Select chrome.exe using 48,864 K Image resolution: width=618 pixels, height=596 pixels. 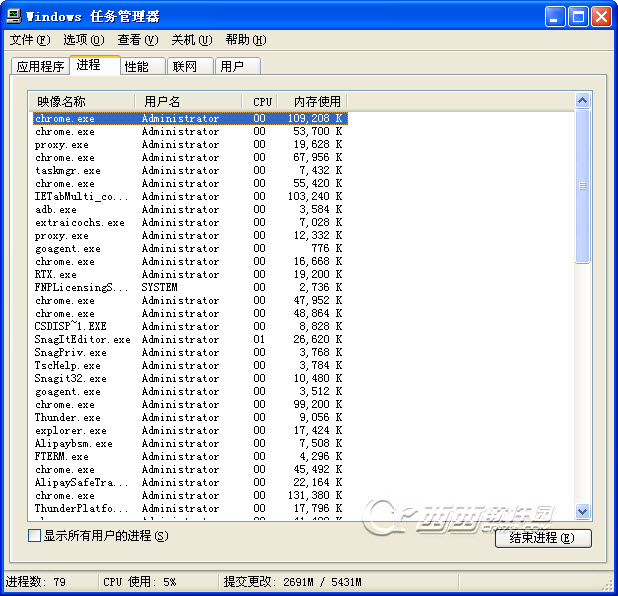(190, 313)
